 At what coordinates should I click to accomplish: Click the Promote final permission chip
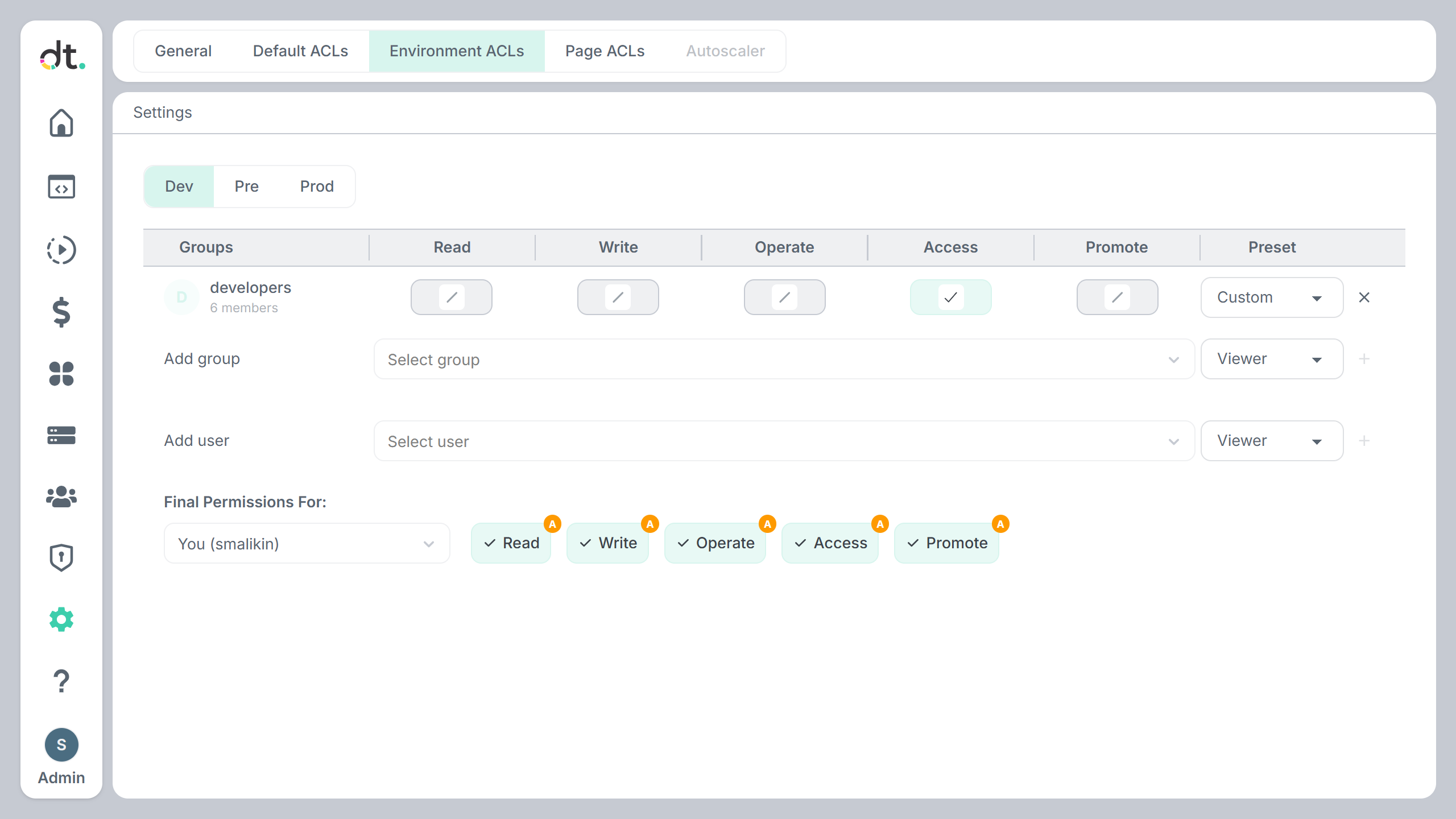point(946,543)
